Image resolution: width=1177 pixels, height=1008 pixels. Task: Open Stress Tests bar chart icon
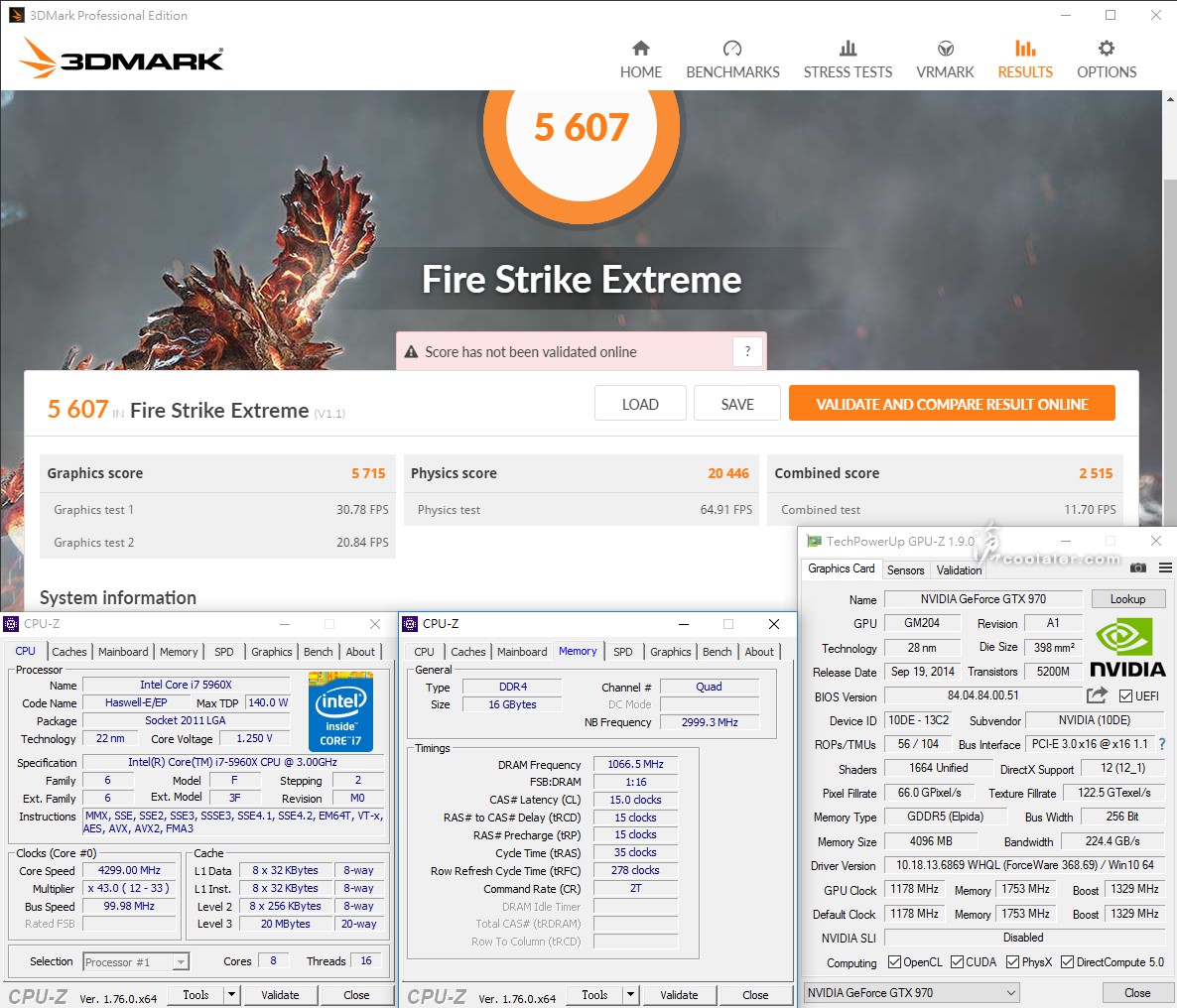[x=848, y=48]
